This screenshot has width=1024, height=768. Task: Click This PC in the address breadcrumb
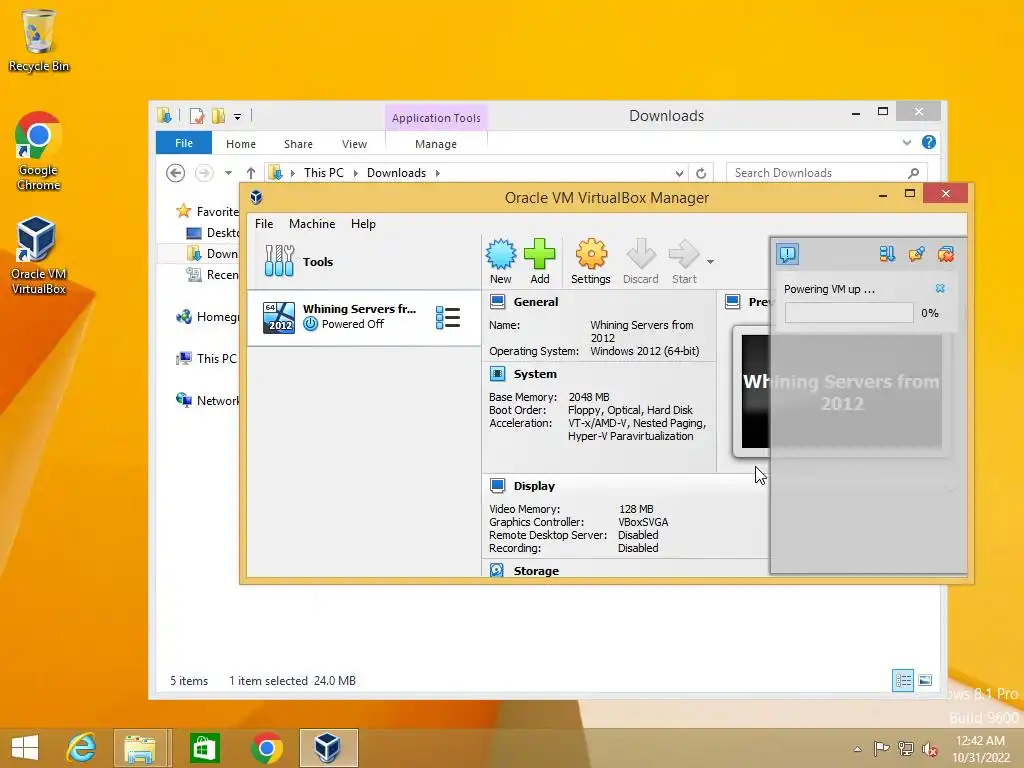[323, 173]
